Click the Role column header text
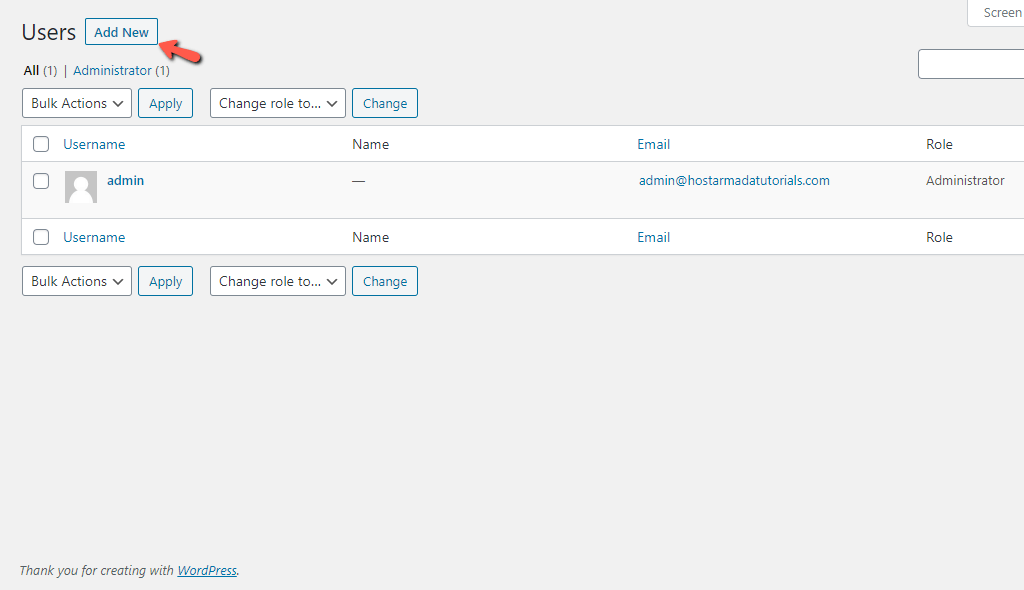1024x590 pixels. [x=939, y=144]
